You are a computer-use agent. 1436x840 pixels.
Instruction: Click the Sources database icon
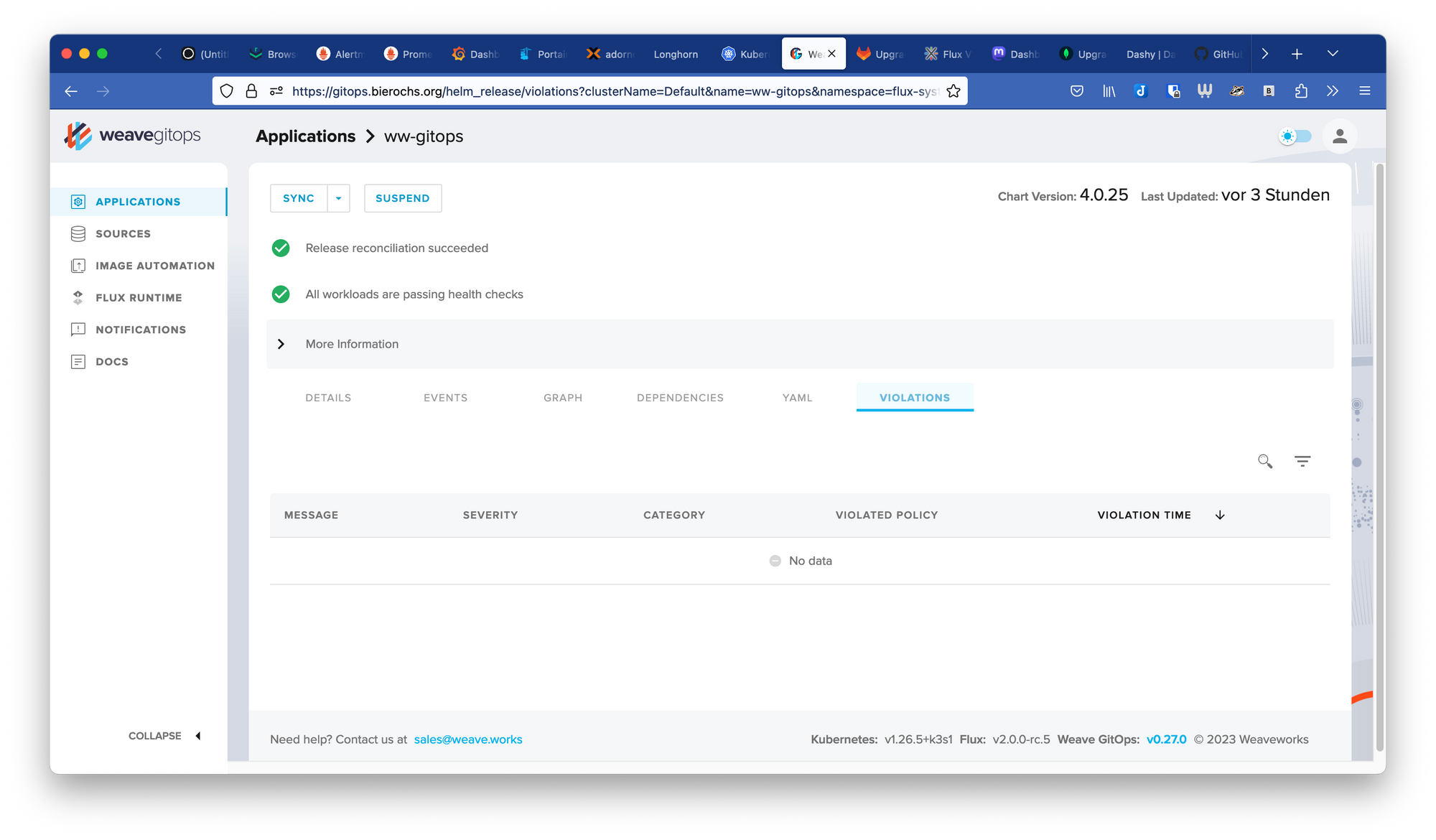pos(78,234)
